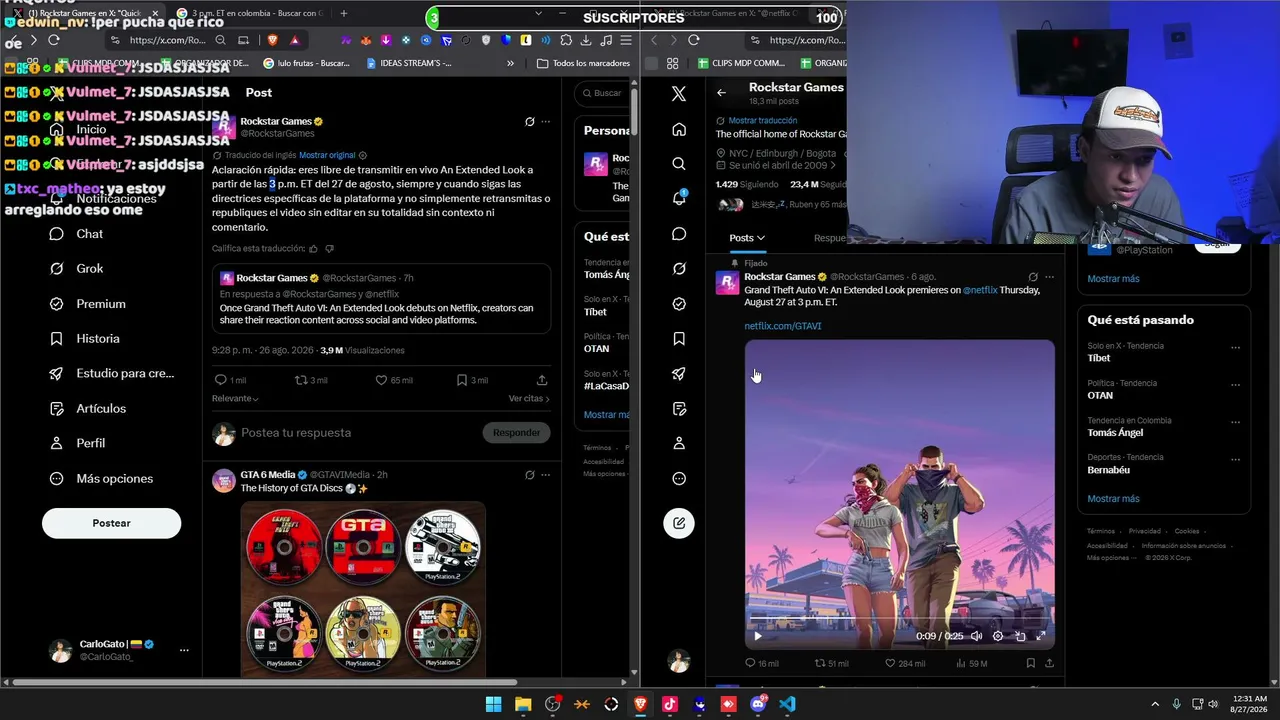
Task: Open the Todos los marcadores folder
Action: click(x=583, y=63)
